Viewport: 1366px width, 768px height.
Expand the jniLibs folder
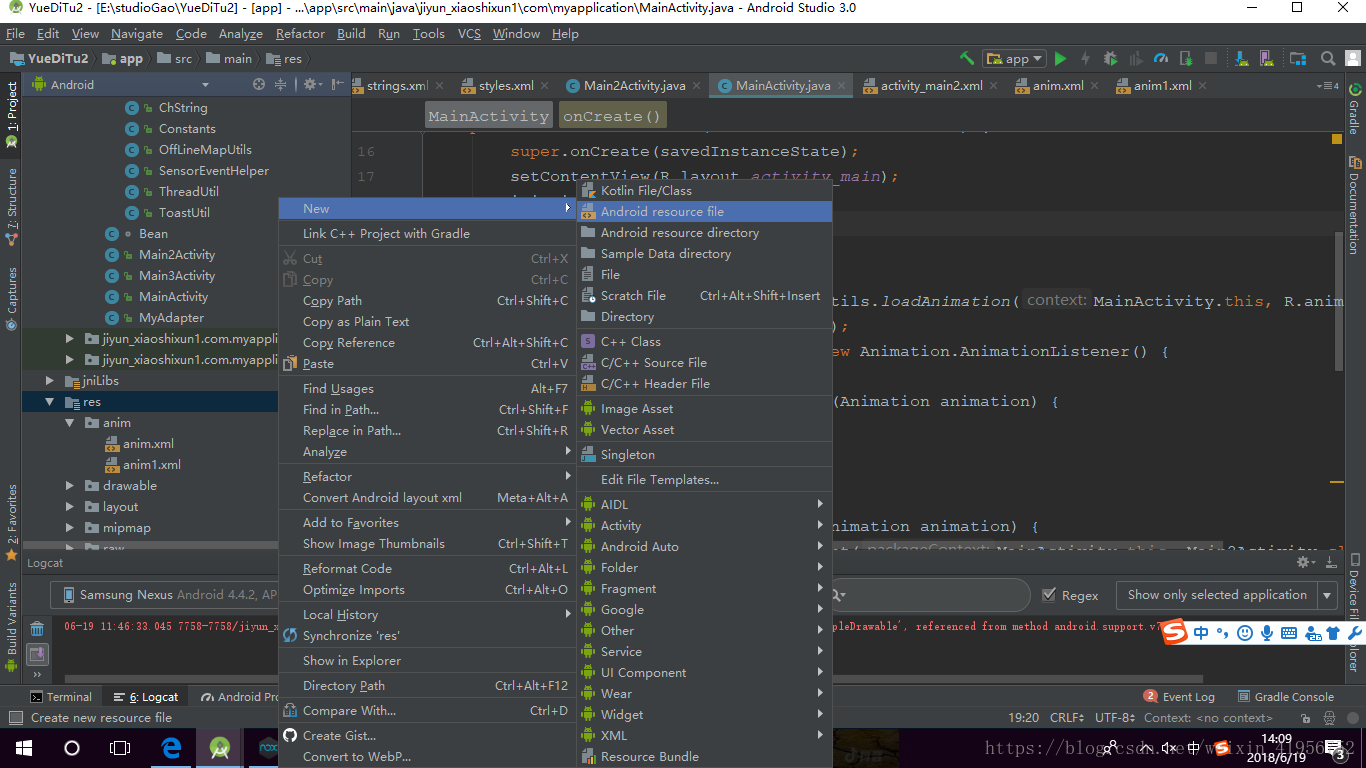coord(49,381)
